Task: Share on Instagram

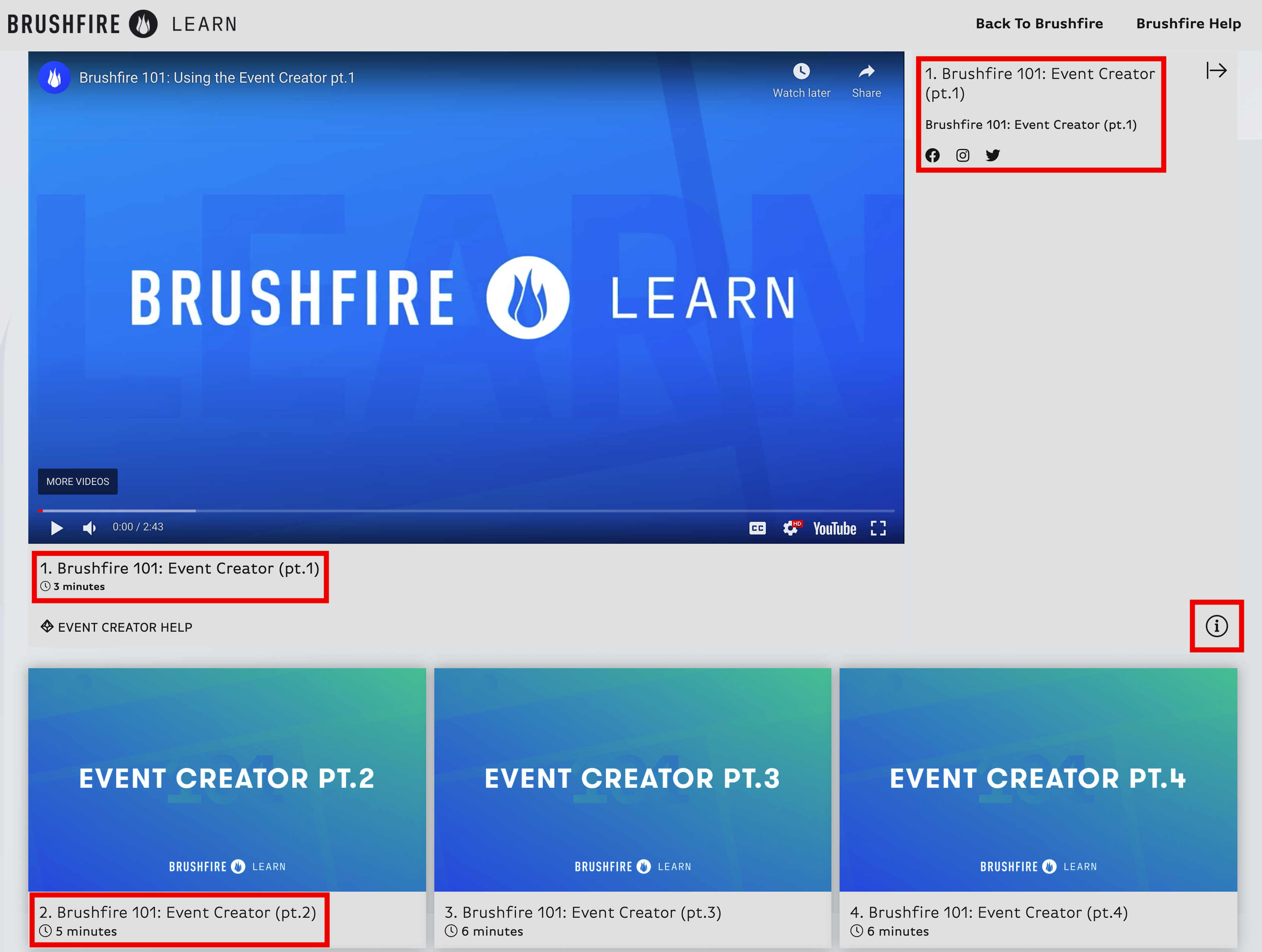Action: point(963,155)
